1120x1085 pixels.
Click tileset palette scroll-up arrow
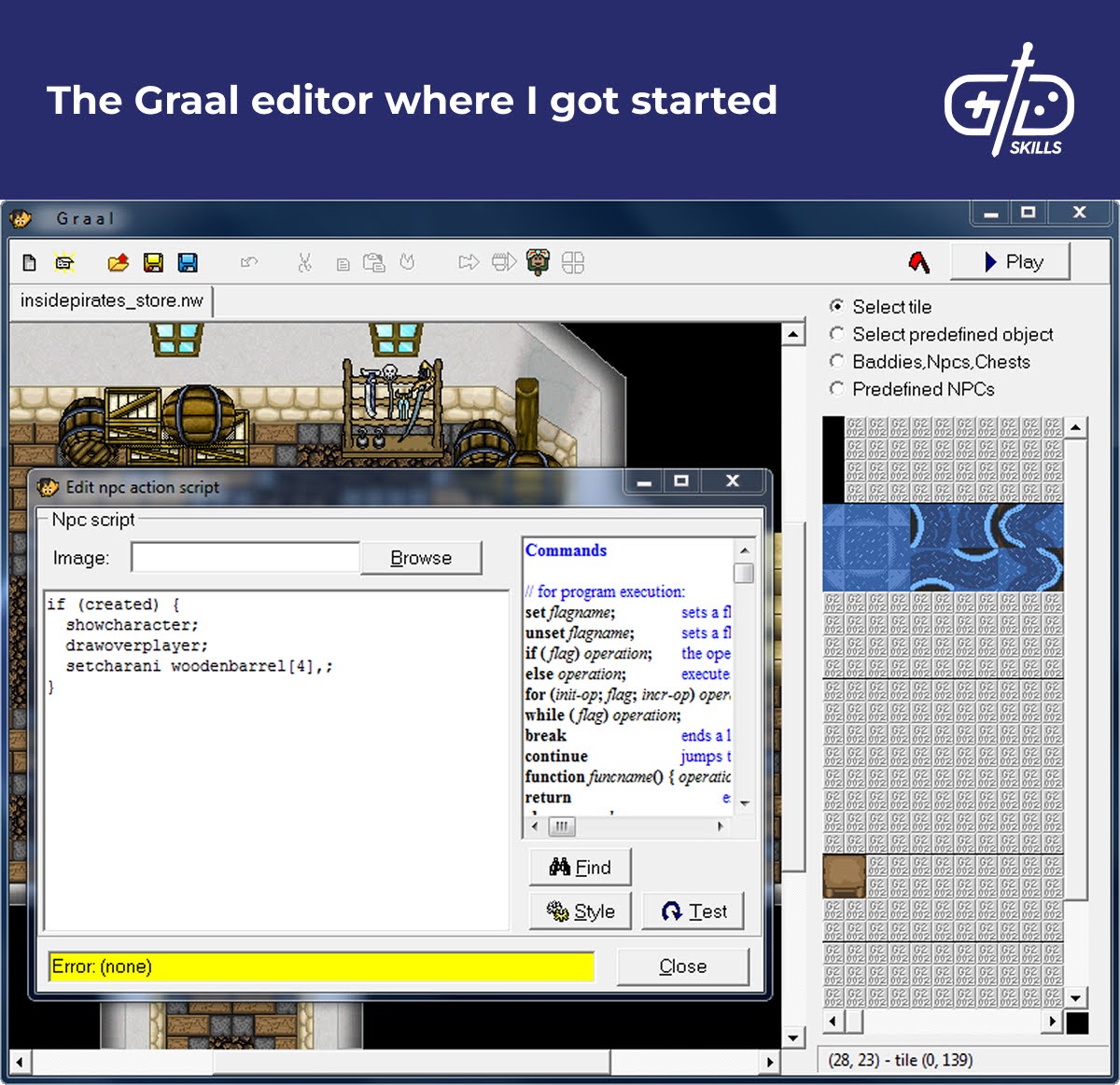coord(1076,427)
